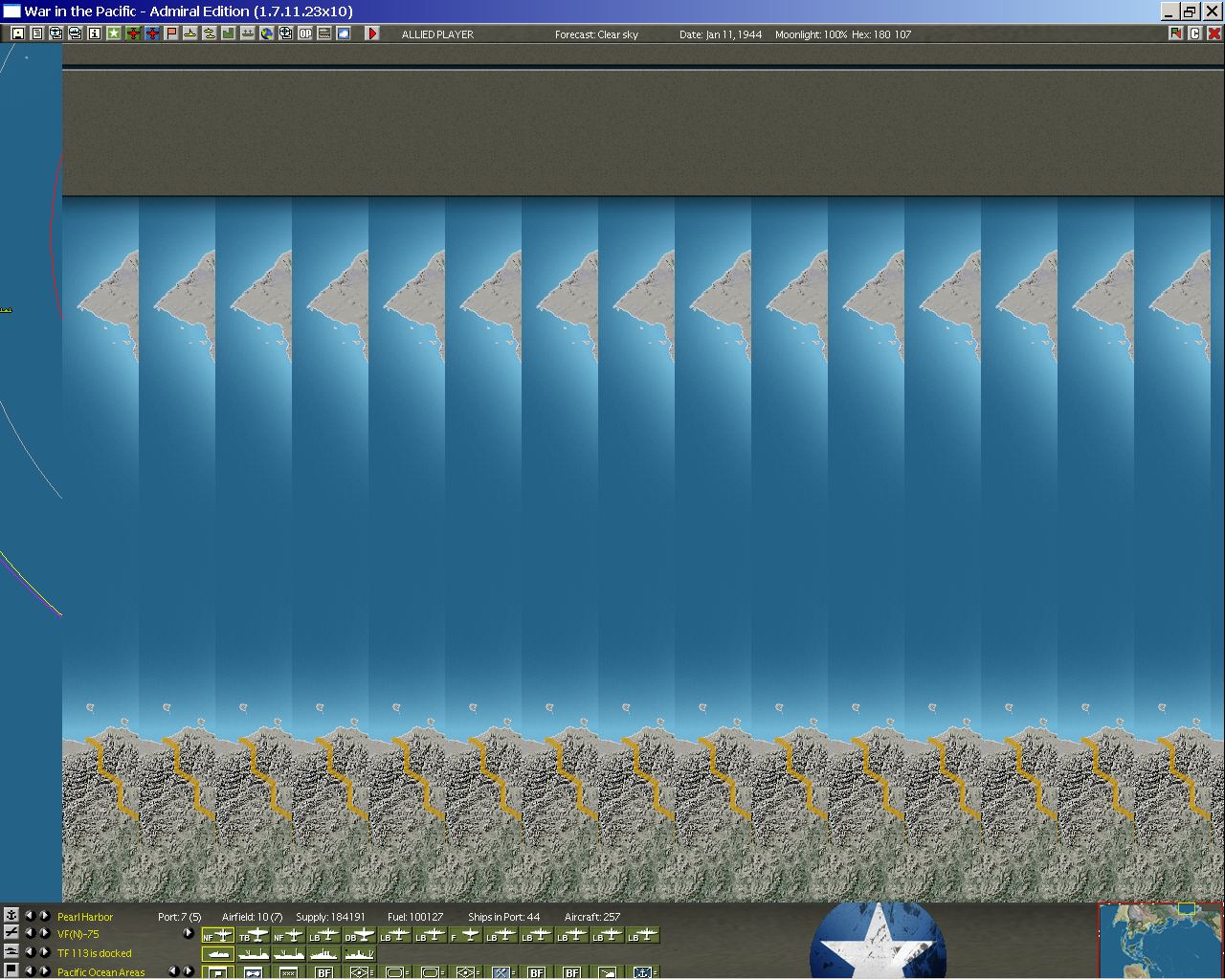Click right arrow after Pacific Ocean Areas label
The height and width of the screenshot is (980, 1225).
coord(188,971)
